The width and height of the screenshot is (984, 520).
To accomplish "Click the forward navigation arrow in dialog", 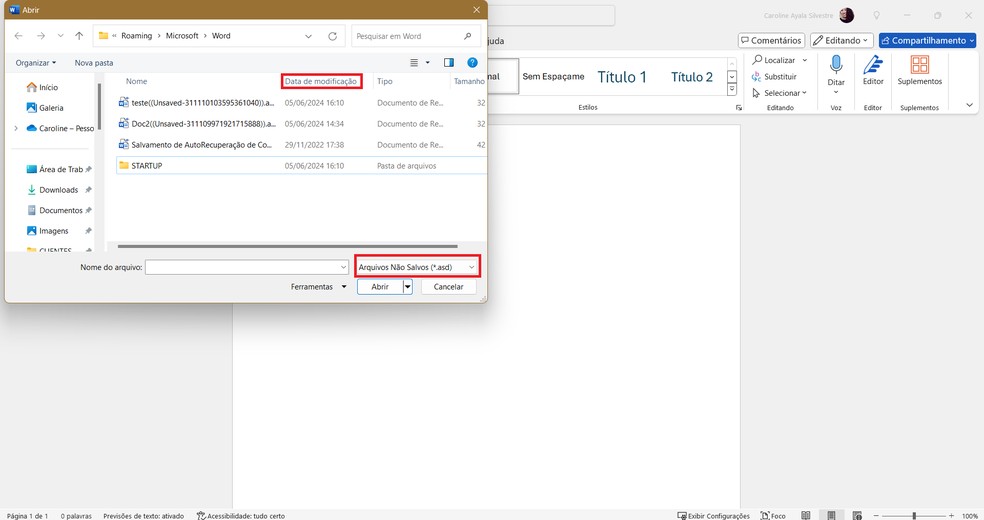I will pyautogui.click(x=41, y=36).
